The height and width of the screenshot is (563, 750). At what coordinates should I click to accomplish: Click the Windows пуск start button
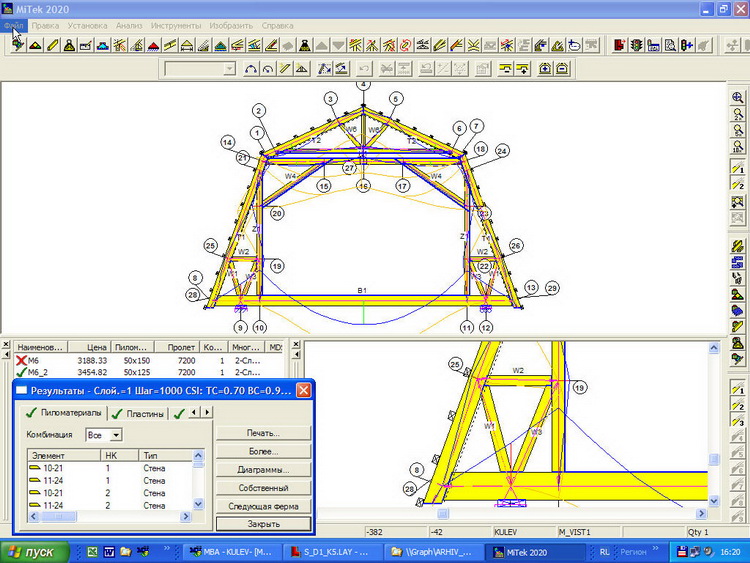click(33, 552)
